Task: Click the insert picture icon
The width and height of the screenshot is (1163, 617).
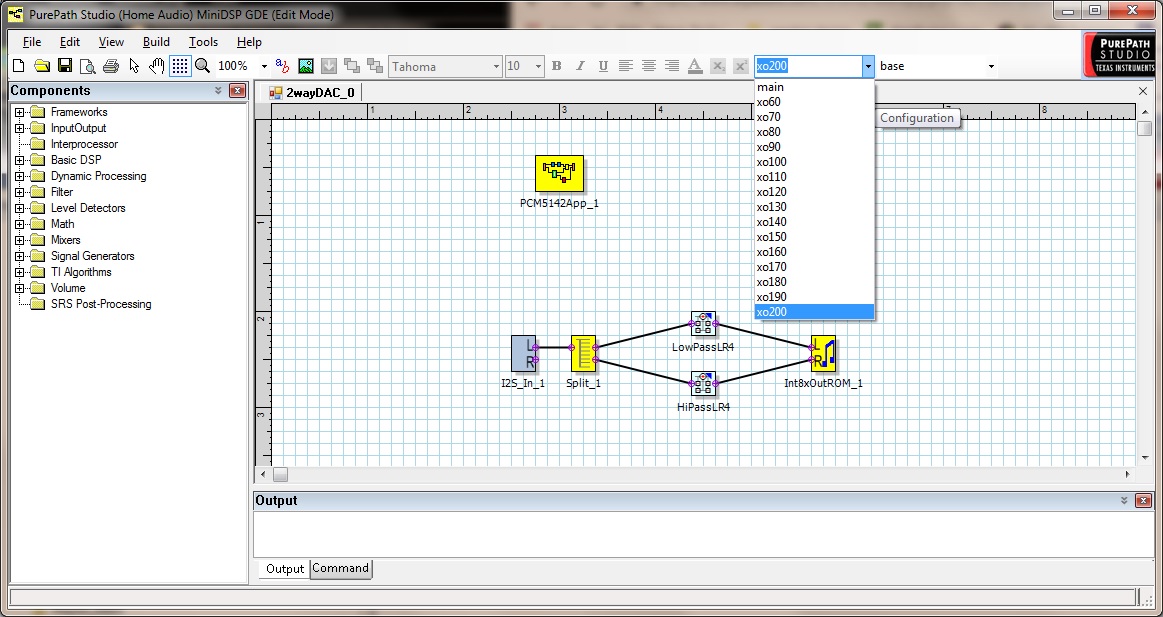Action: point(306,66)
